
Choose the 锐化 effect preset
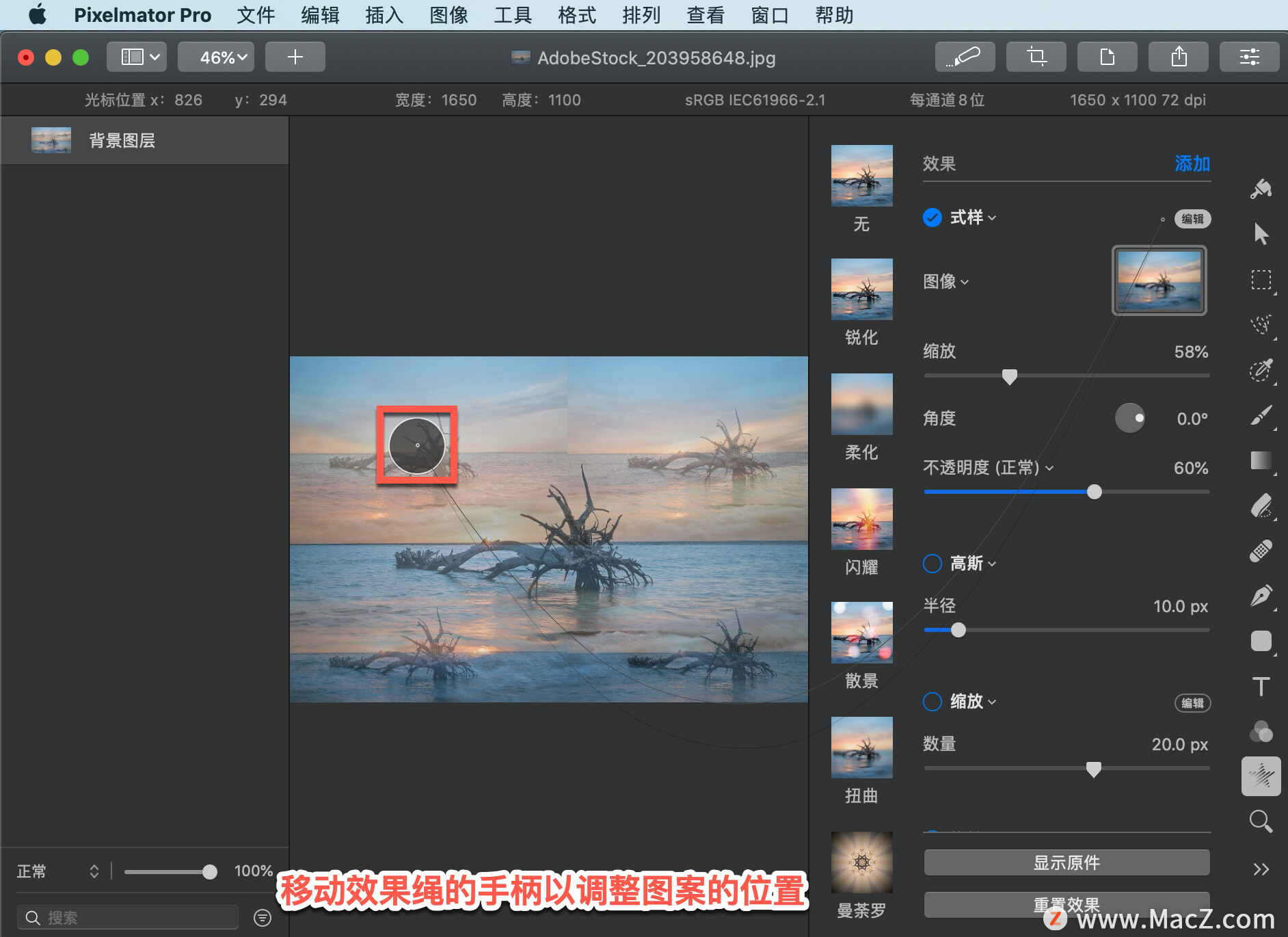(861, 302)
